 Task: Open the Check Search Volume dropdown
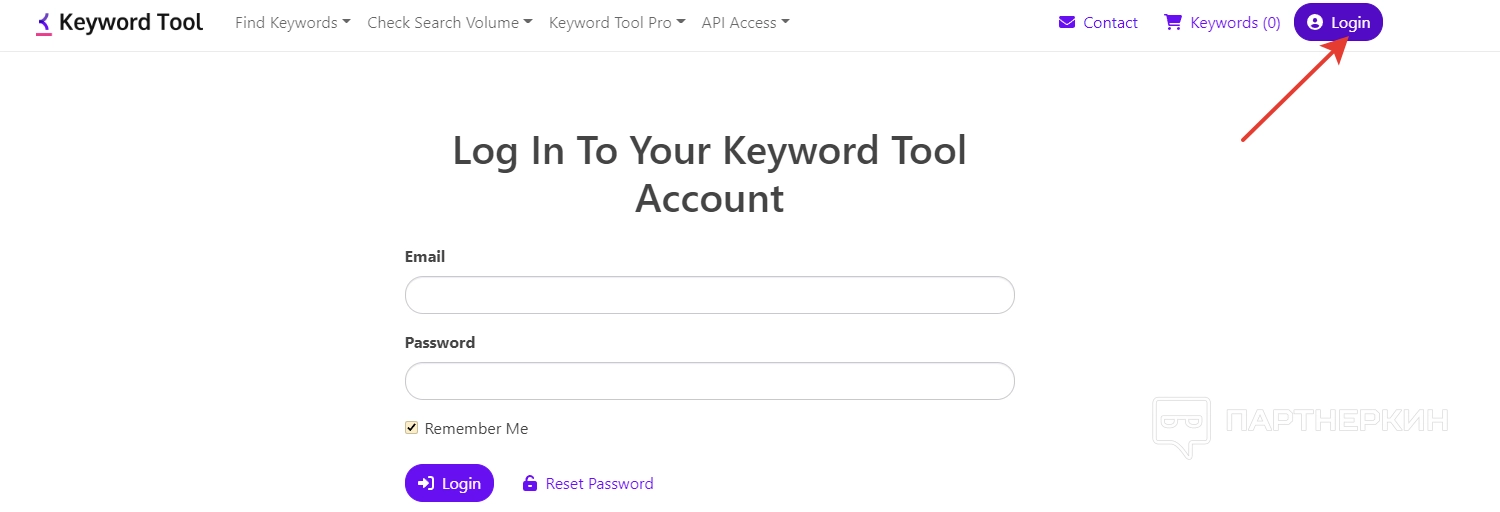tap(450, 22)
